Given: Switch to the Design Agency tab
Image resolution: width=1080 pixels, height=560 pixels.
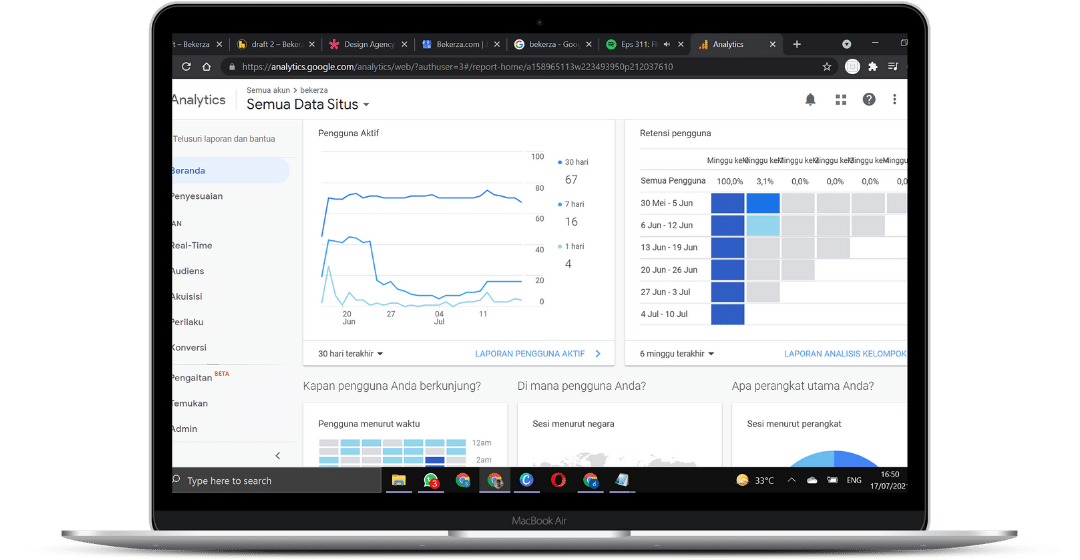Looking at the screenshot, I should (368, 44).
